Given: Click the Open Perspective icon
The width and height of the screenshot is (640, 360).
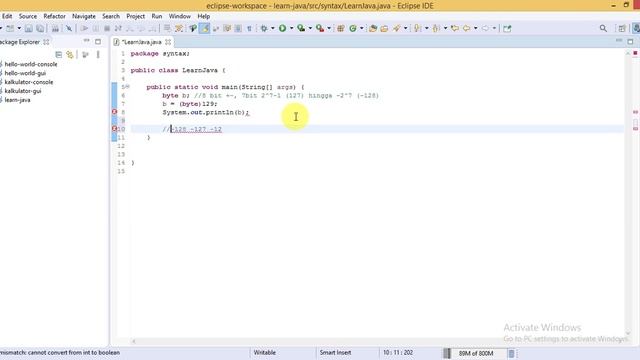Looking at the screenshot, I should coord(622,28).
